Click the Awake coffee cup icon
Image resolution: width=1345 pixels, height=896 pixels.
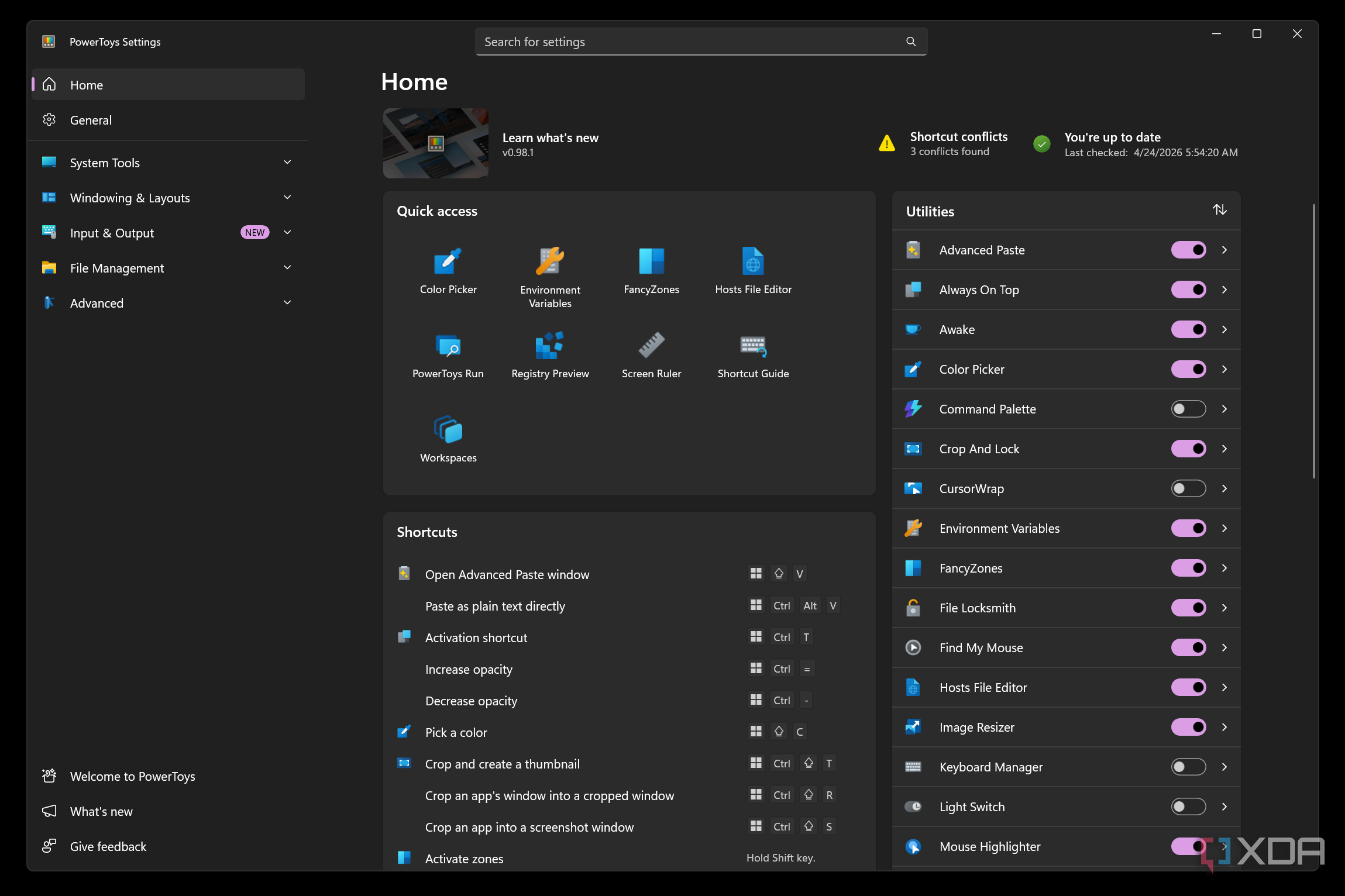click(913, 329)
